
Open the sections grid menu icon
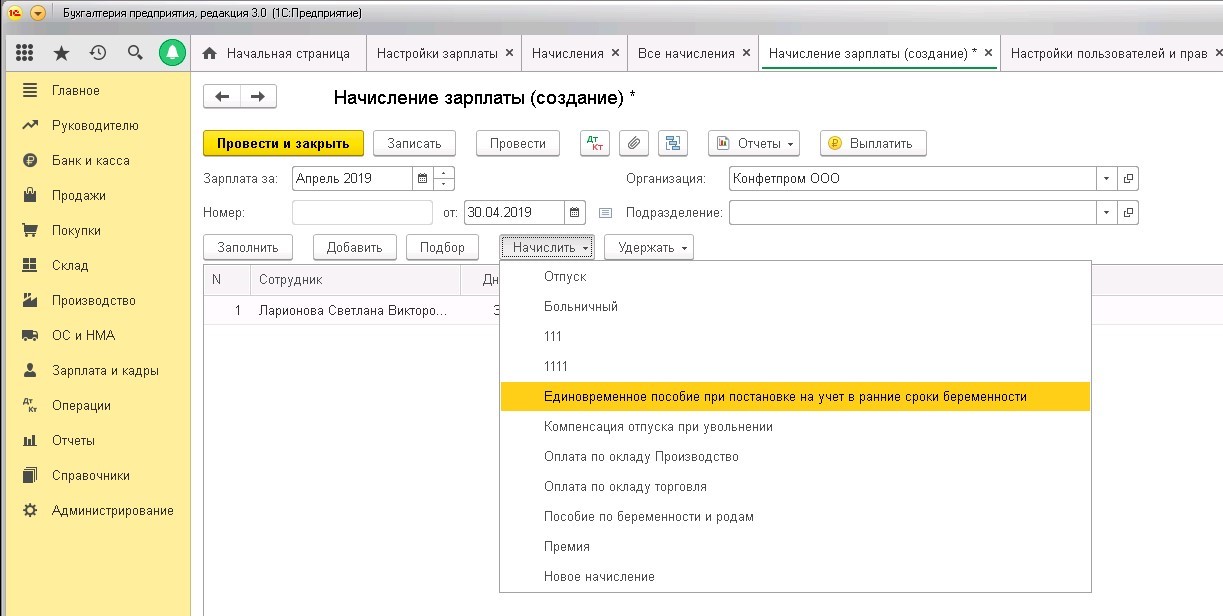point(25,53)
